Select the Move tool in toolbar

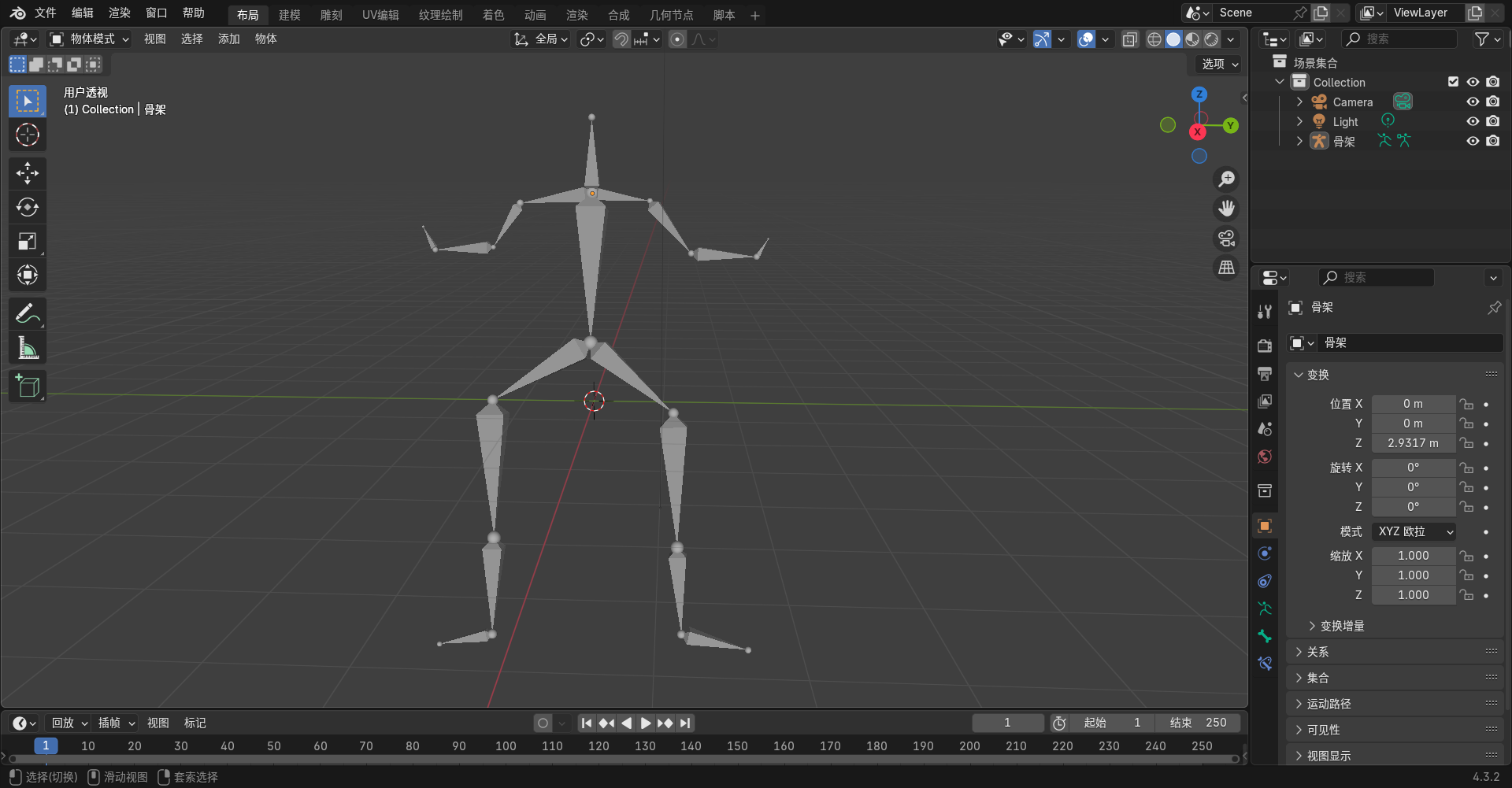coord(28,173)
